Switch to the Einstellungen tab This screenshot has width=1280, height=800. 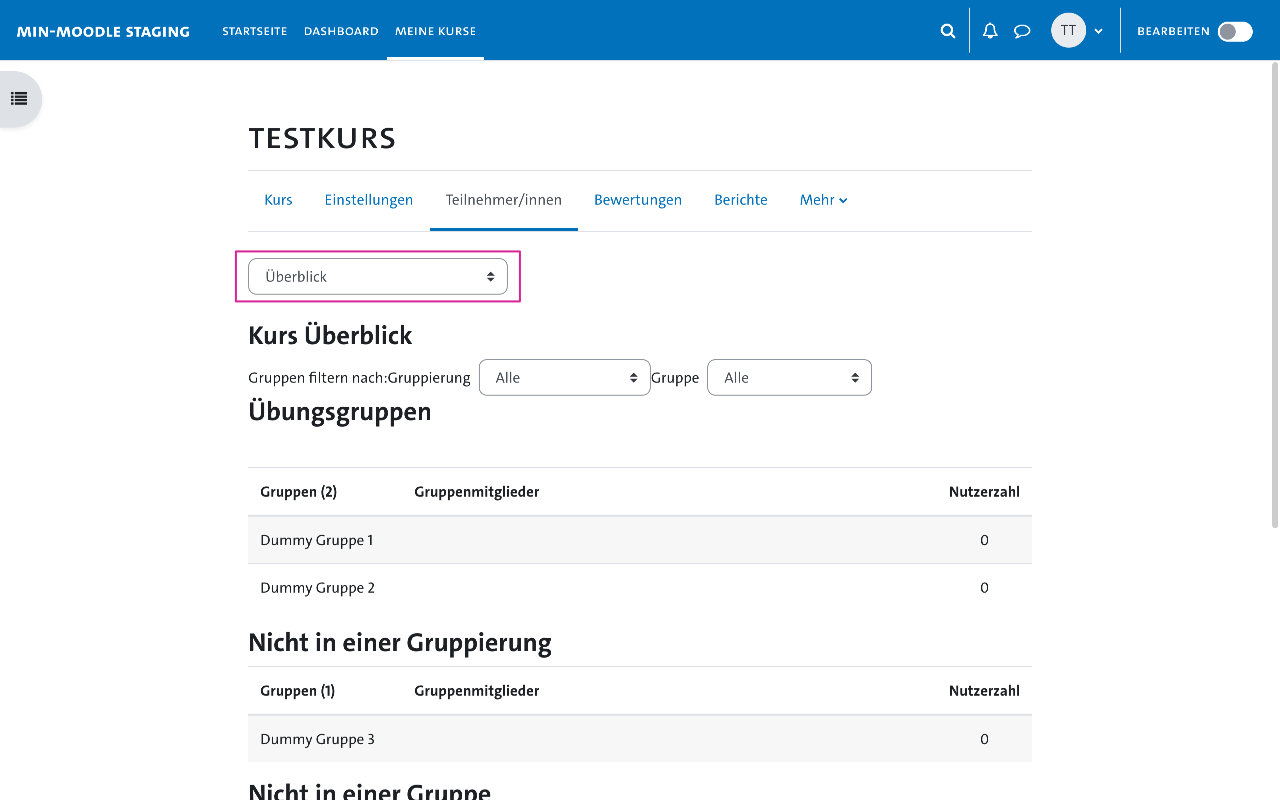pyautogui.click(x=369, y=200)
